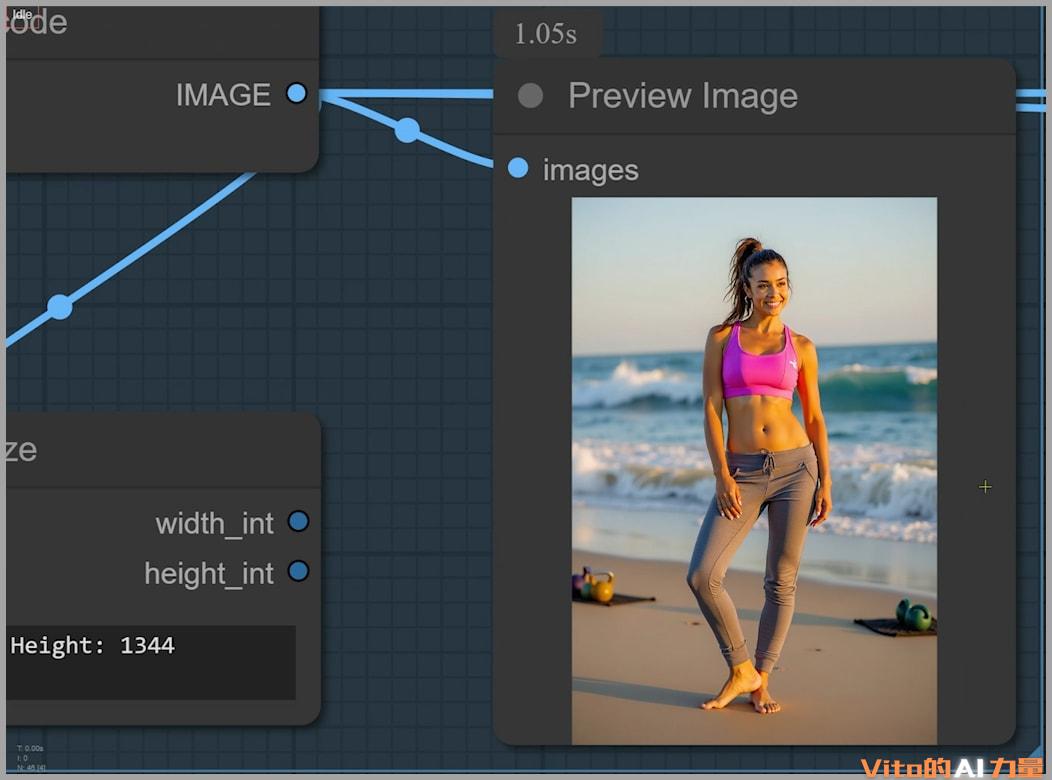1052x780 pixels.
Task: Click the width_int output socket
Action: click(299, 521)
